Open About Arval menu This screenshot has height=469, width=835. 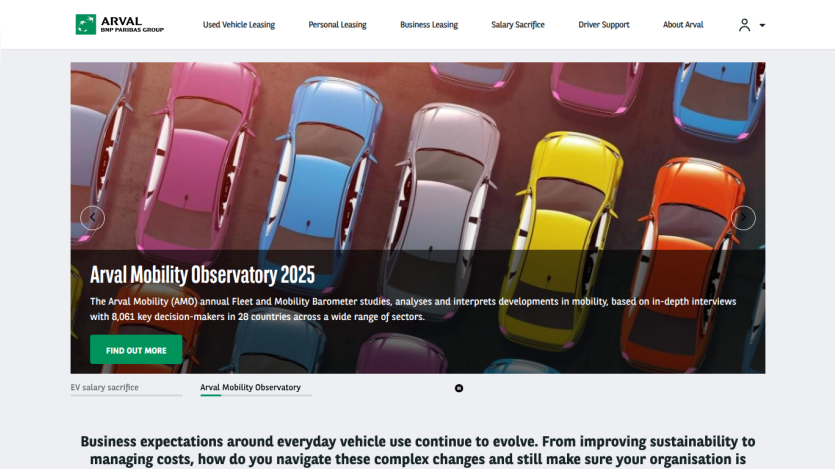683,24
